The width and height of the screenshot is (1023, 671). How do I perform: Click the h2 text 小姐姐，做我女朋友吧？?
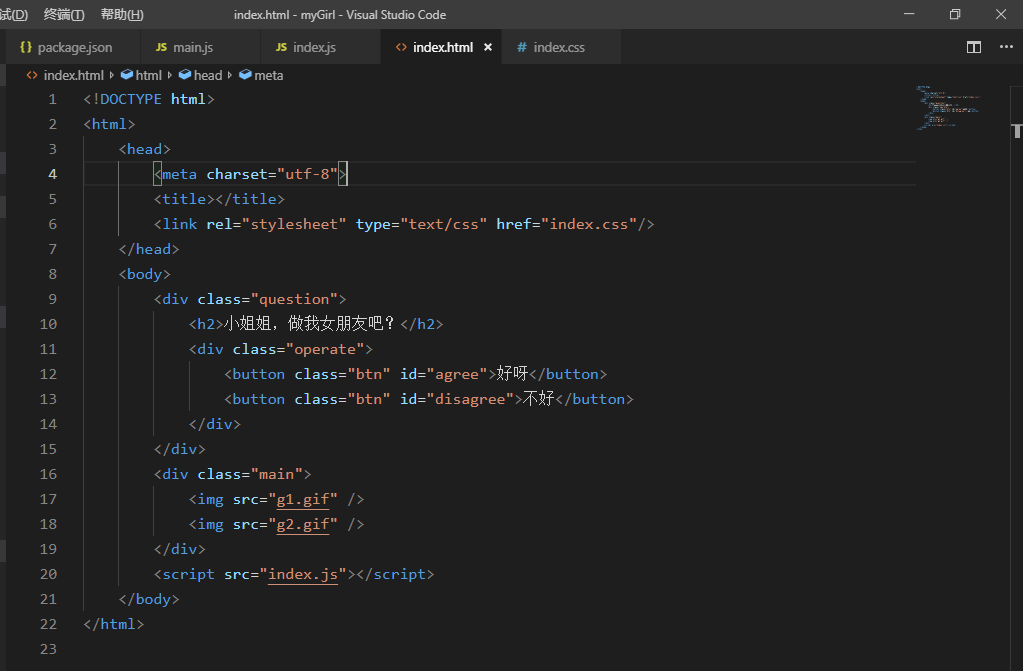pyautogui.click(x=309, y=324)
